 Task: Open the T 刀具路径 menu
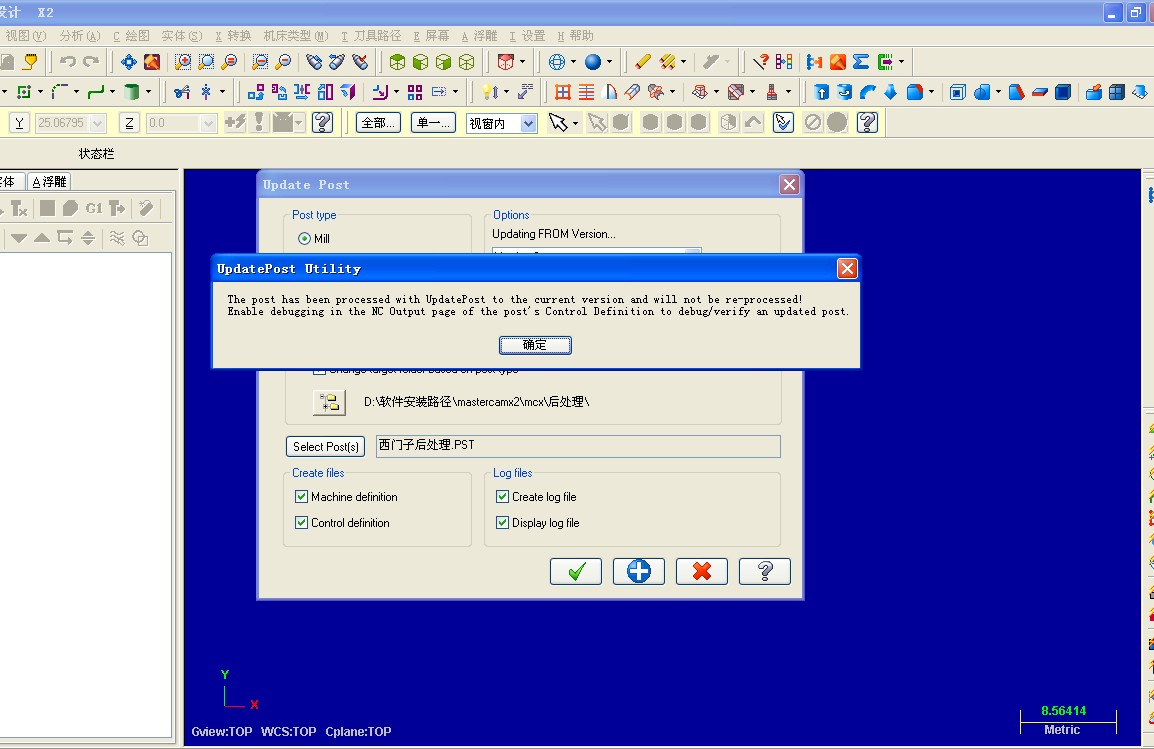tap(371, 35)
